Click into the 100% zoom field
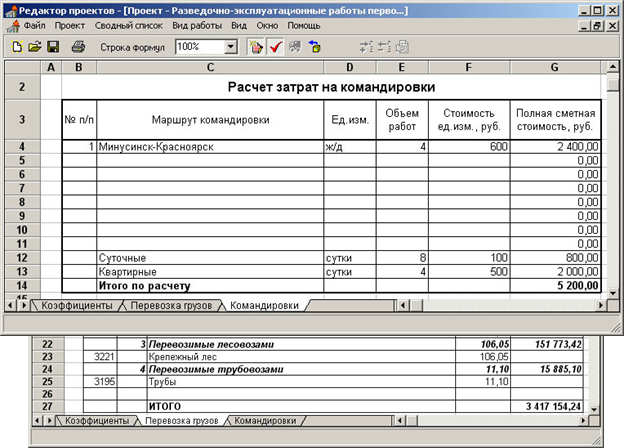Screen dimensions: 624x448 (x=200, y=47)
